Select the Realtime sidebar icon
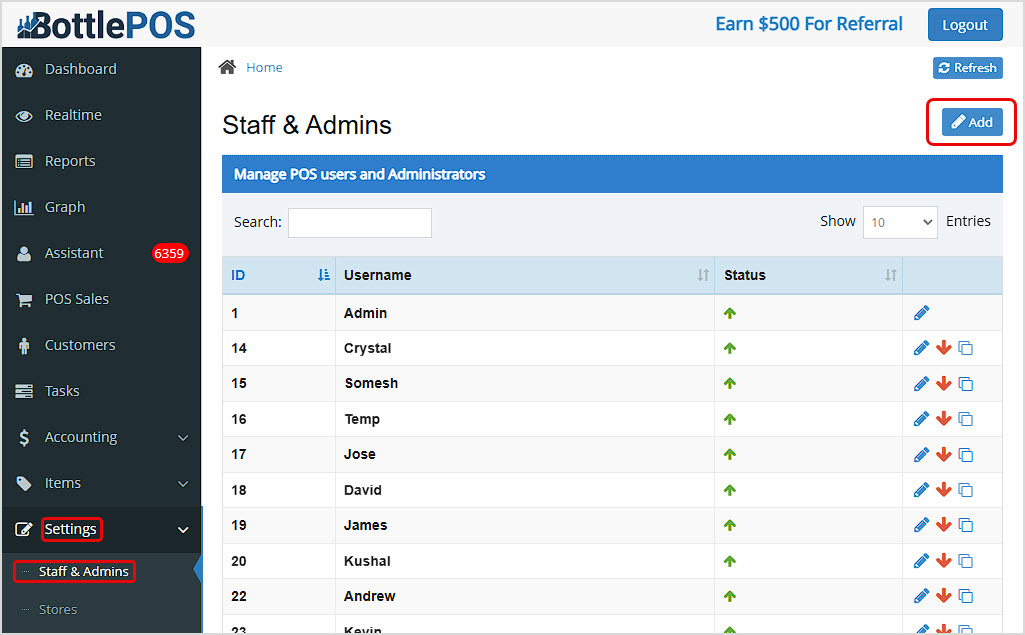Viewport: 1025px width, 635px height. 23,115
